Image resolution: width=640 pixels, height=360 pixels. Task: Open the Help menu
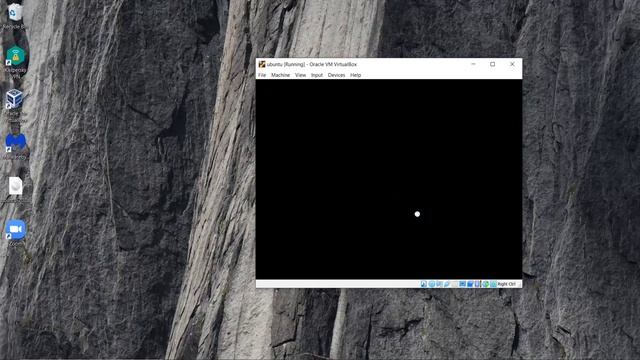356,75
